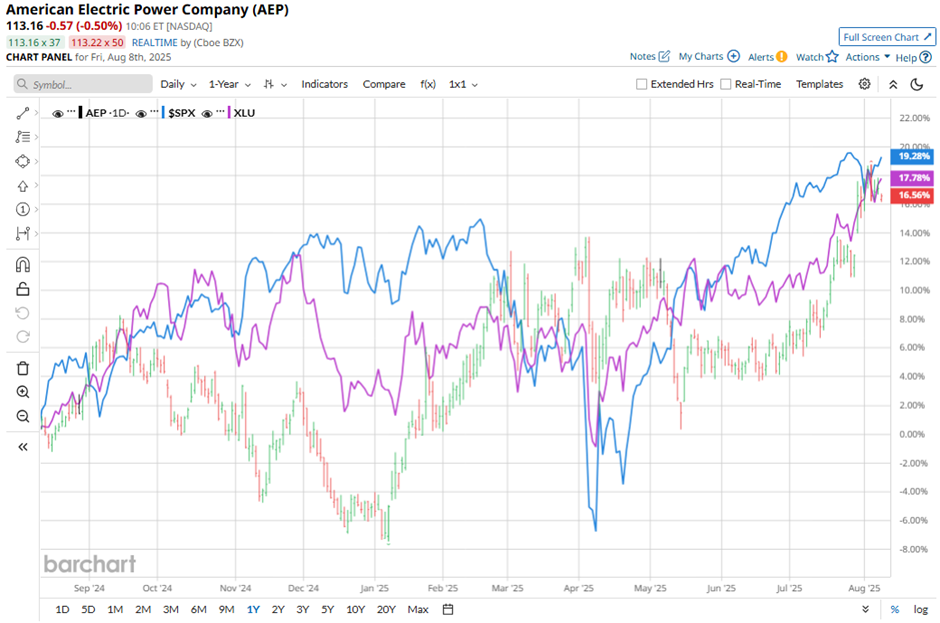Image resolution: width=940 pixels, height=623 pixels.
Task: Open the 1-Year period dropdown
Action: 230,85
